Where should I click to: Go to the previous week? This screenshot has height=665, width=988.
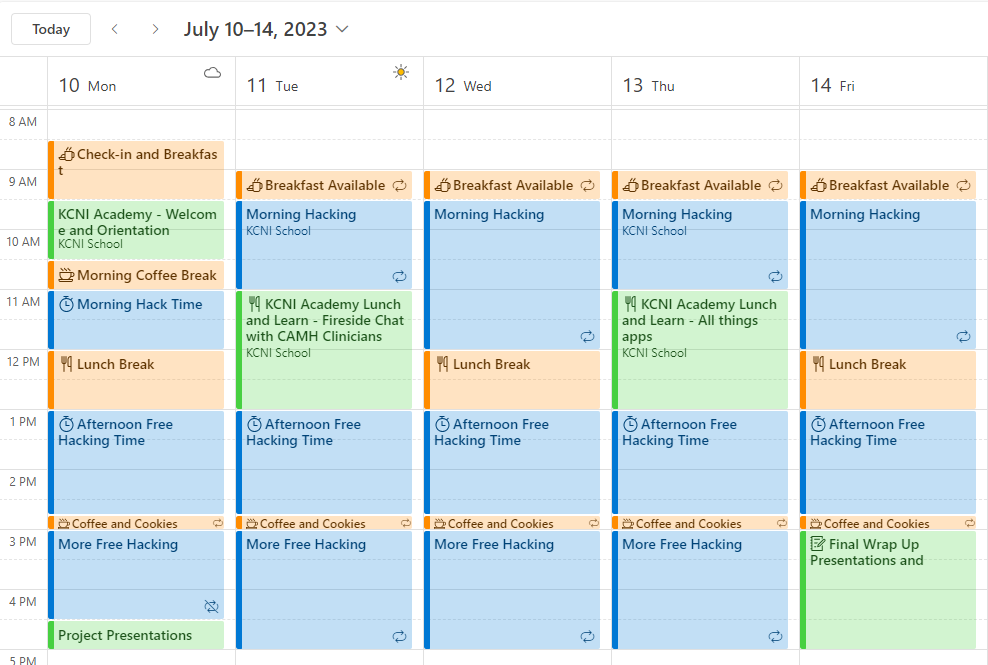click(115, 29)
